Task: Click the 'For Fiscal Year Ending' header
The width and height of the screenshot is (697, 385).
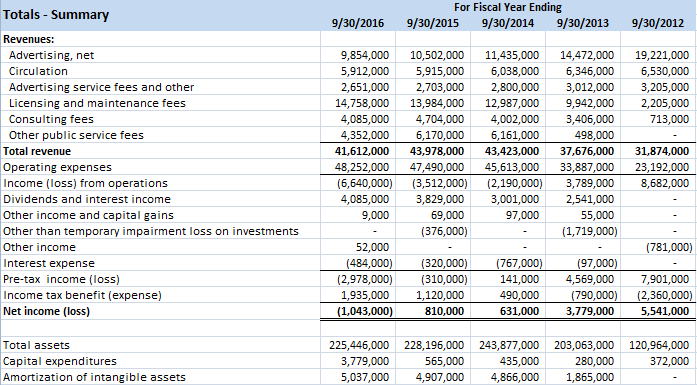Action: [508, 7]
